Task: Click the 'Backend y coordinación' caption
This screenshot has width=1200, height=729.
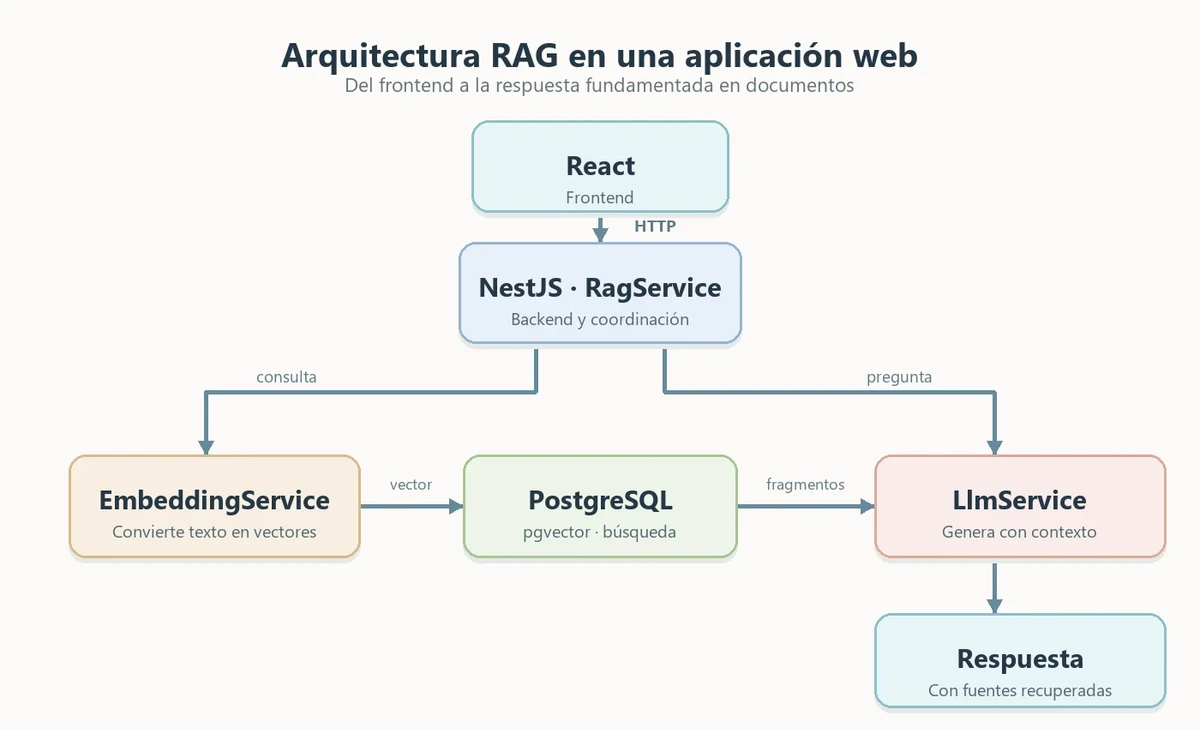Action: (x=600, y=320)
